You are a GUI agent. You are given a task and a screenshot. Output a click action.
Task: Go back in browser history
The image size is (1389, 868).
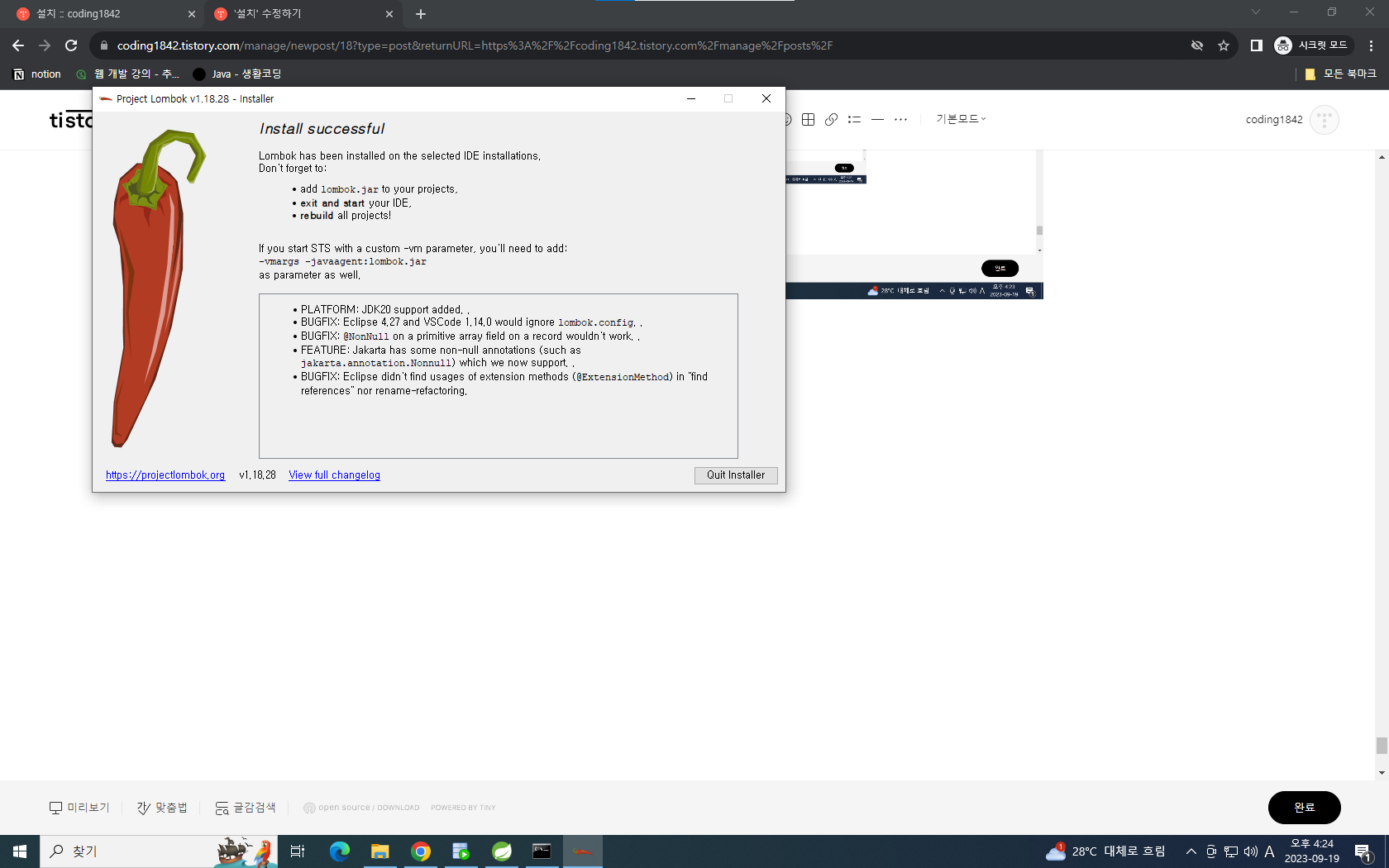point(18,45)
